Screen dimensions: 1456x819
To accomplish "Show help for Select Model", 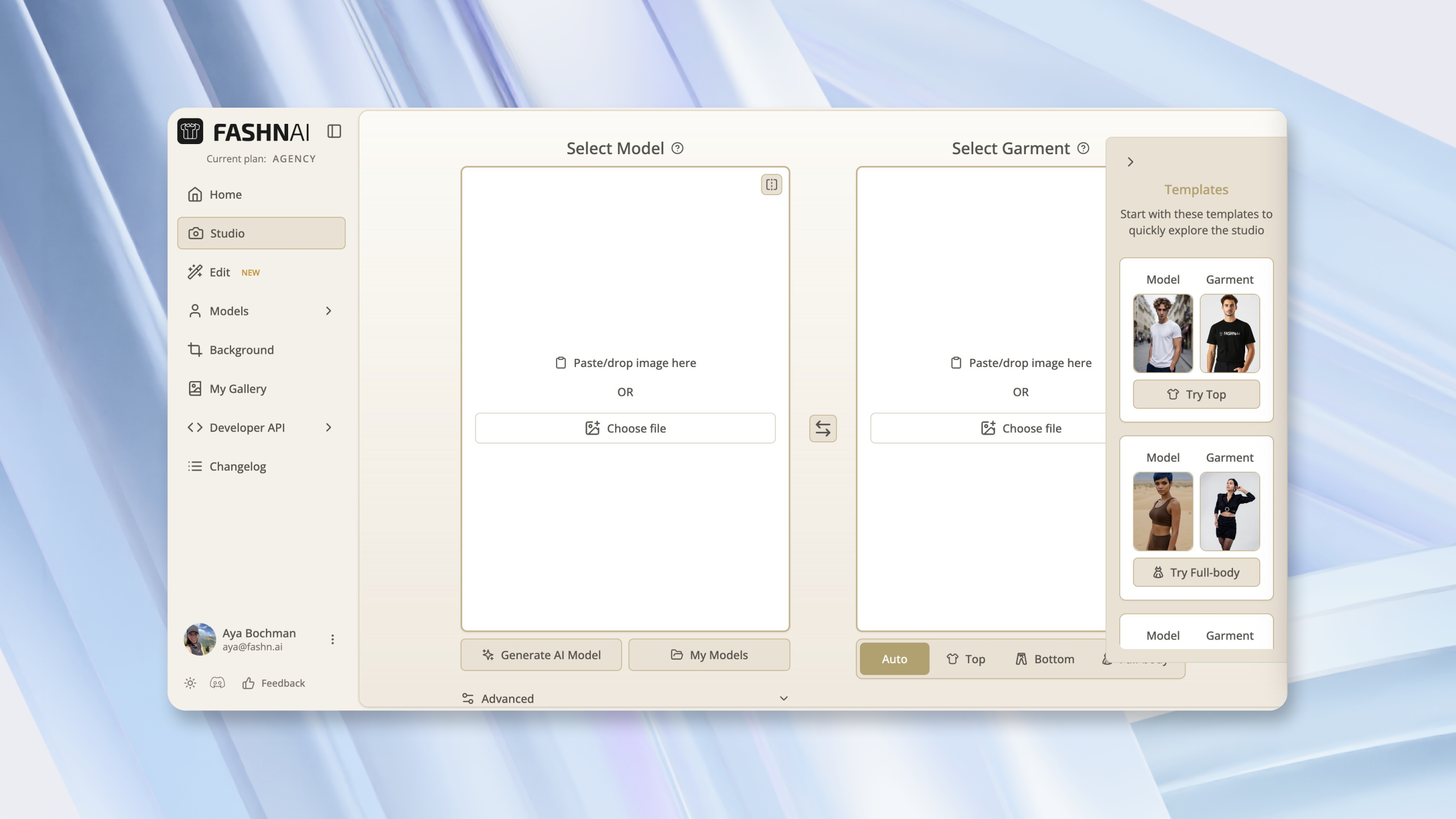I will pyautogui.click(x=677, y=148).
